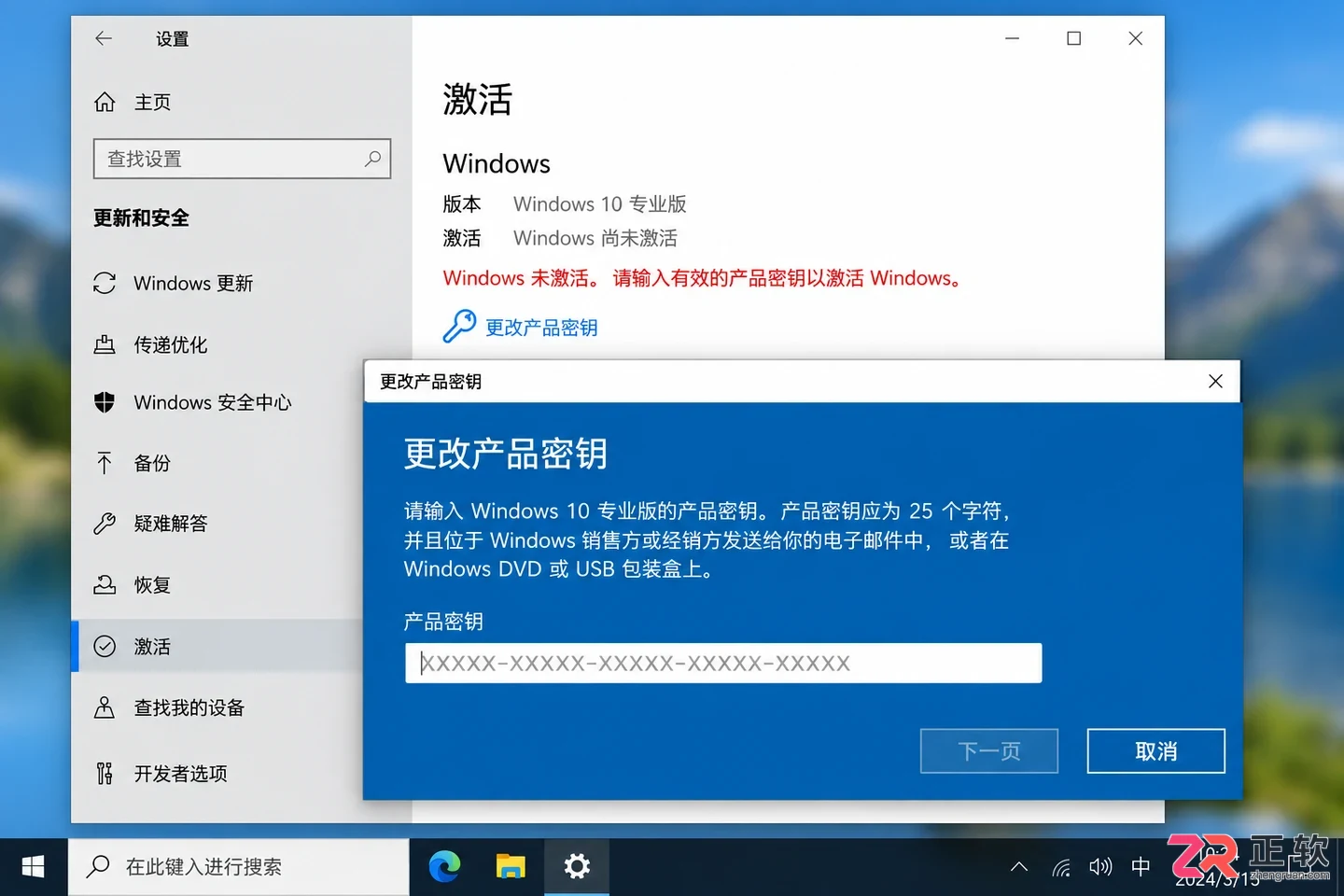This screenshot has height=896, width=1344.
Task: Click the 疑难解答 wrench icon
Action: 105,524
